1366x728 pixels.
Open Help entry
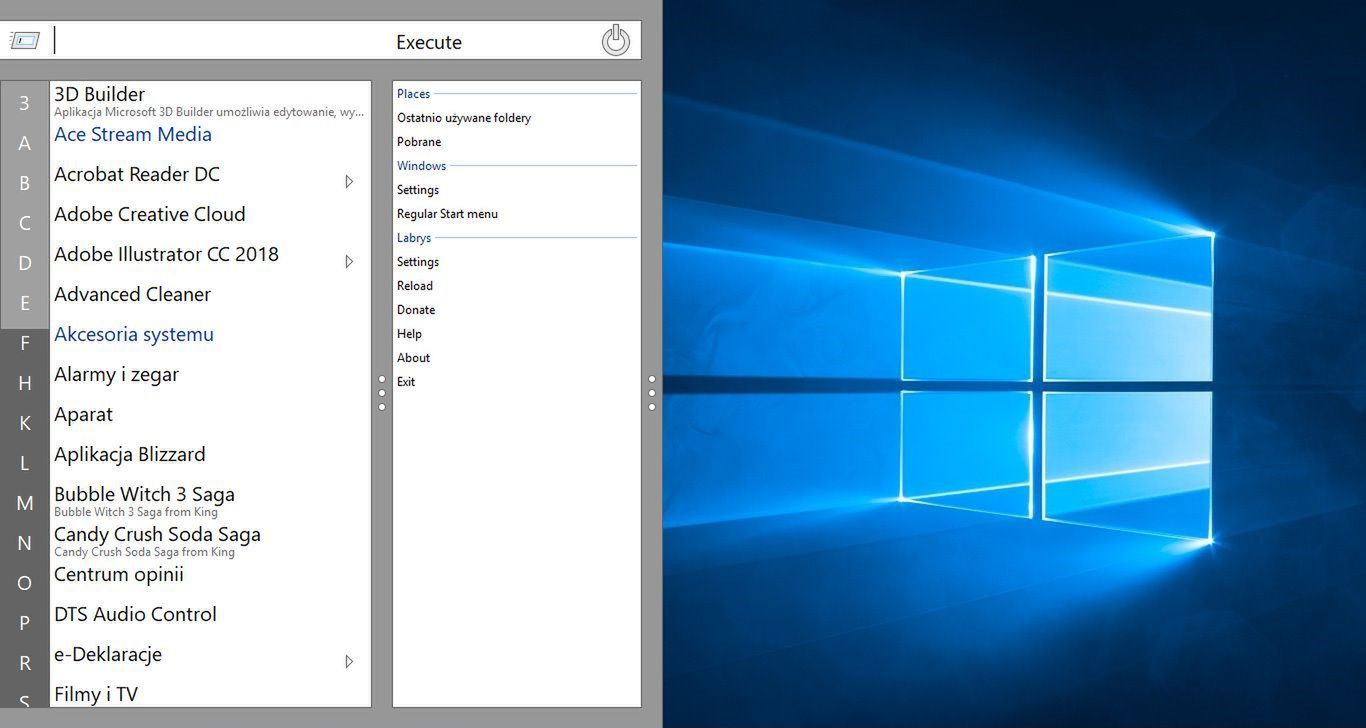point(409,334)
